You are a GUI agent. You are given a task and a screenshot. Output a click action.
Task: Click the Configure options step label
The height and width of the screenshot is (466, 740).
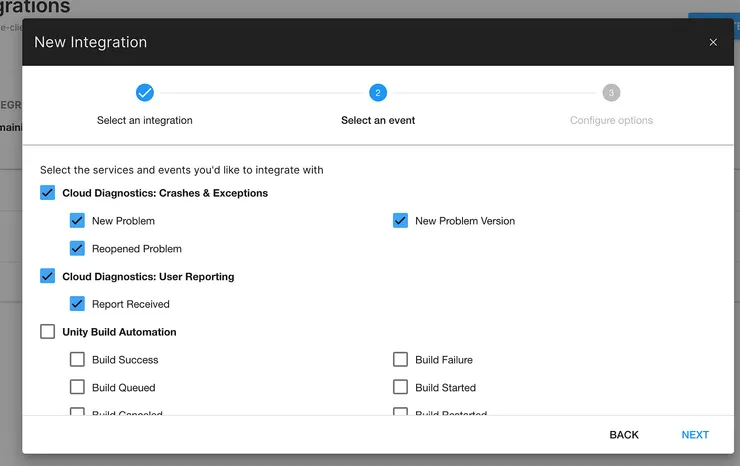[x=611, y=120]
